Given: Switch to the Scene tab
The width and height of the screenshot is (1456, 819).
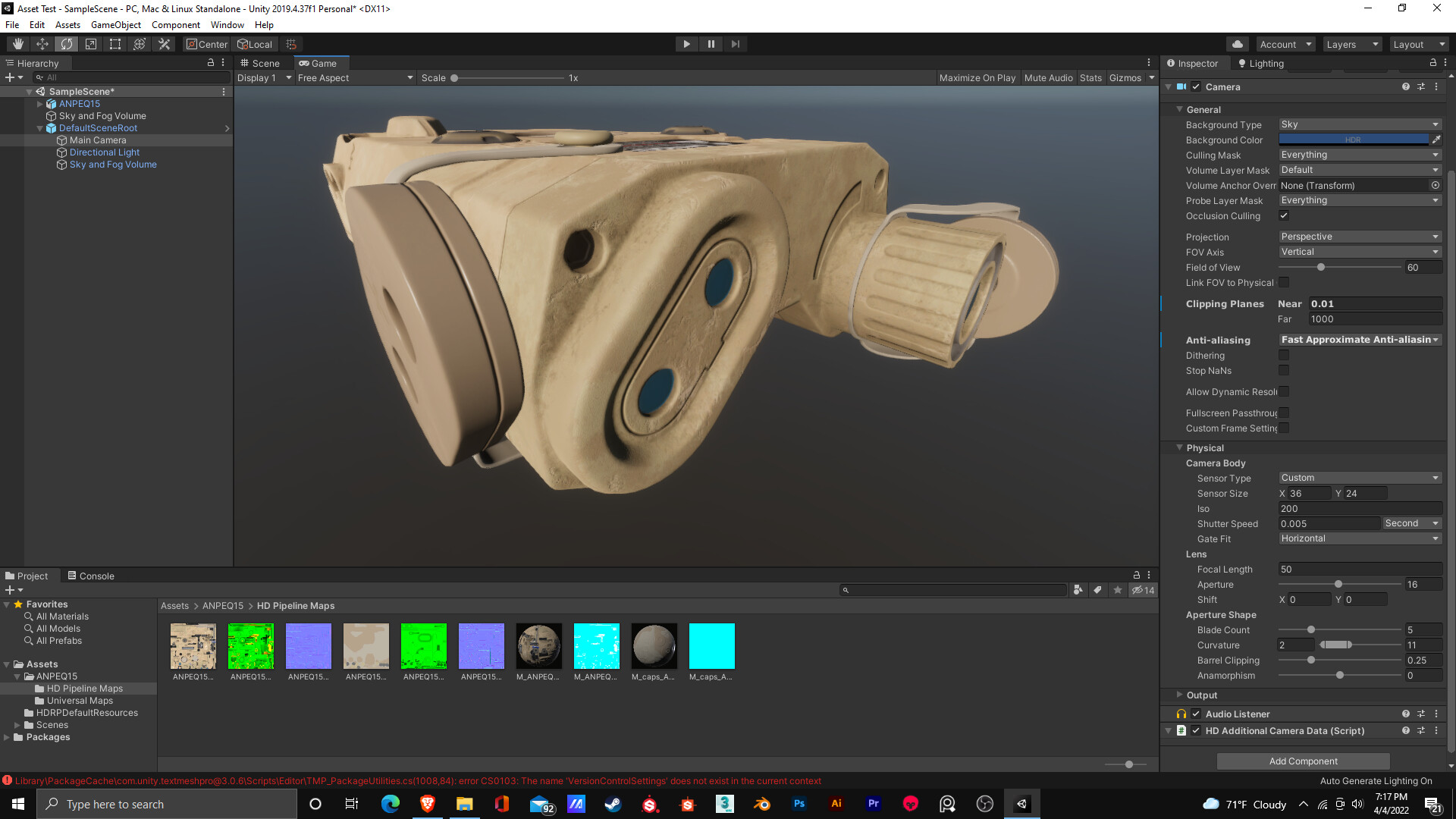Looking at the screenshot, I should point(260,64).
